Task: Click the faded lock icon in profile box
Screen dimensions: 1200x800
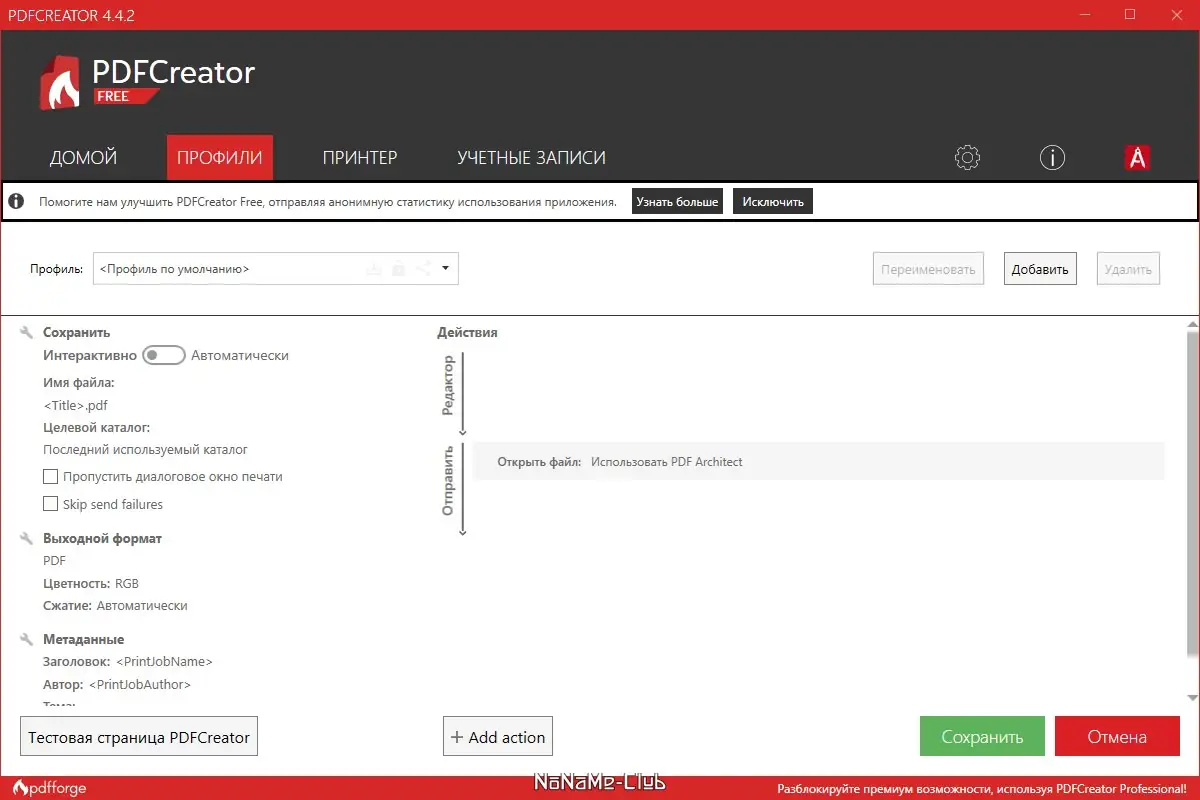Action: tap(398, 268)
